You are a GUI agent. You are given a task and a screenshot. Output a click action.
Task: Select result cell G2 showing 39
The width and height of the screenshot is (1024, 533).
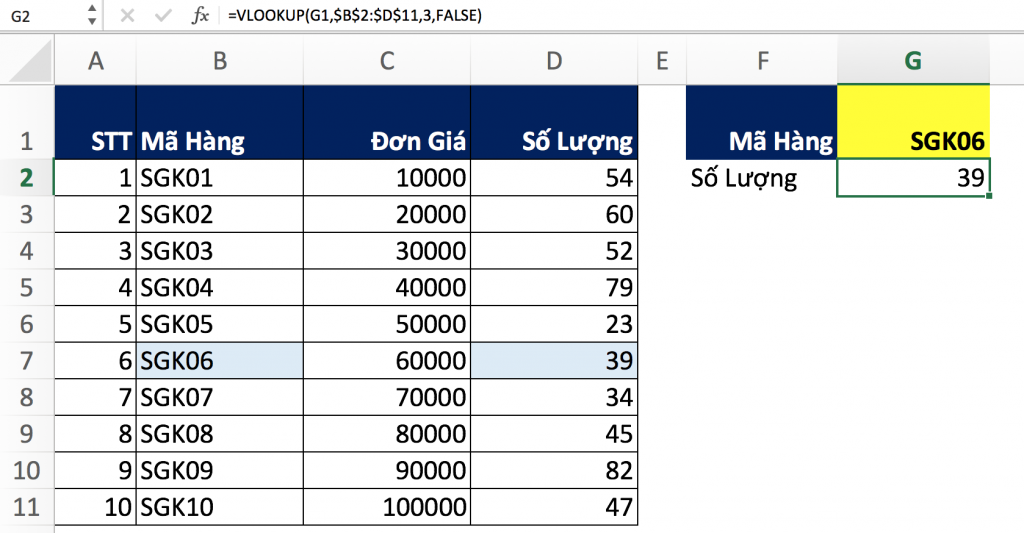click(912, 179)
